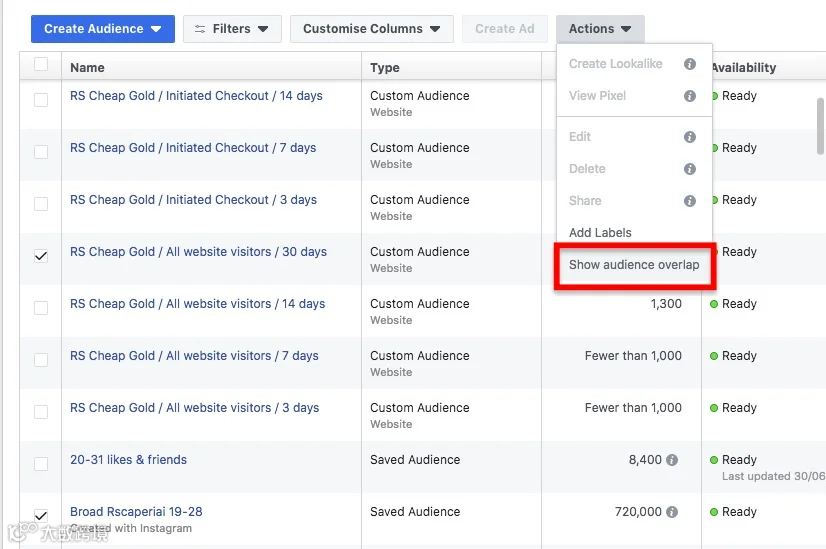Click 'Last updated 30/06' availability note

tap(773, 476)
